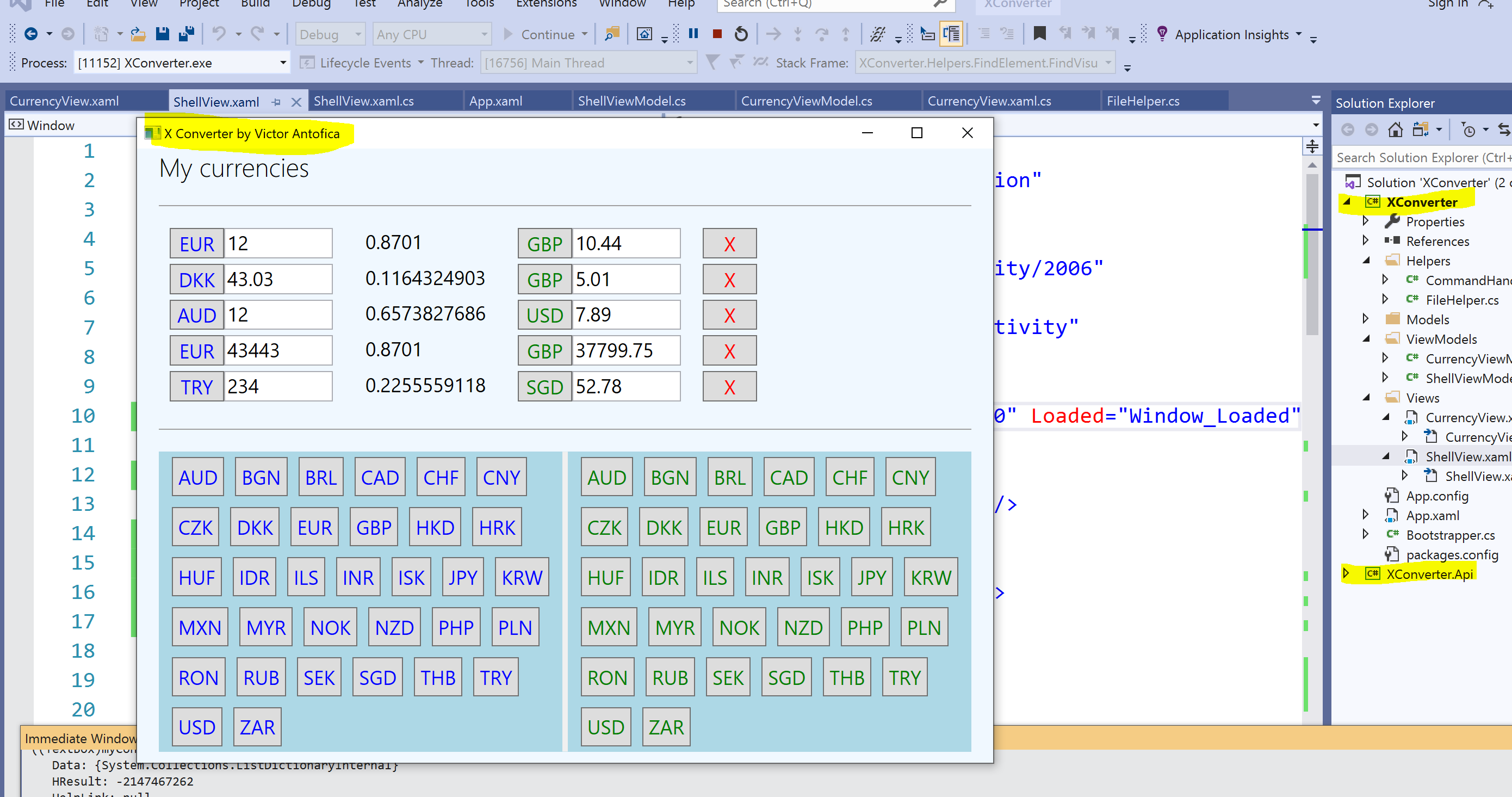Close the ShellView.xaml tab
1512x797 pixels.
[296, 102]
